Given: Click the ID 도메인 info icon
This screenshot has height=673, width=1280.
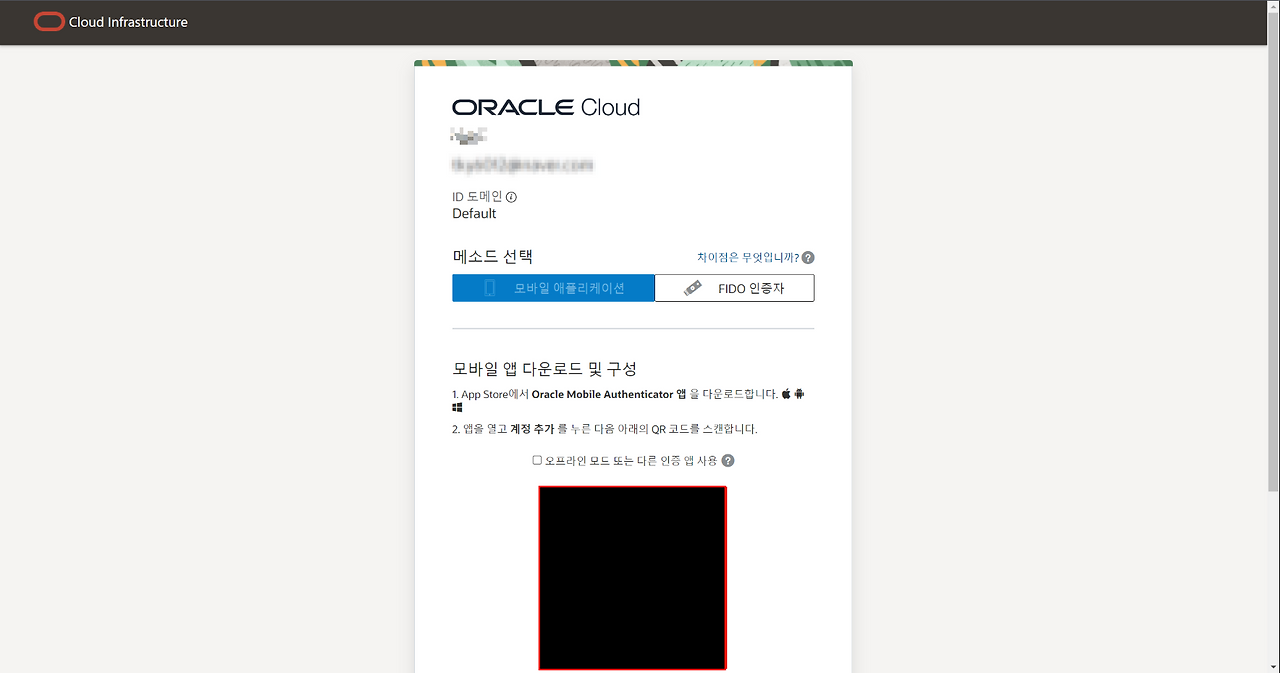Looking at the screenshot, I should coord(511,198).
